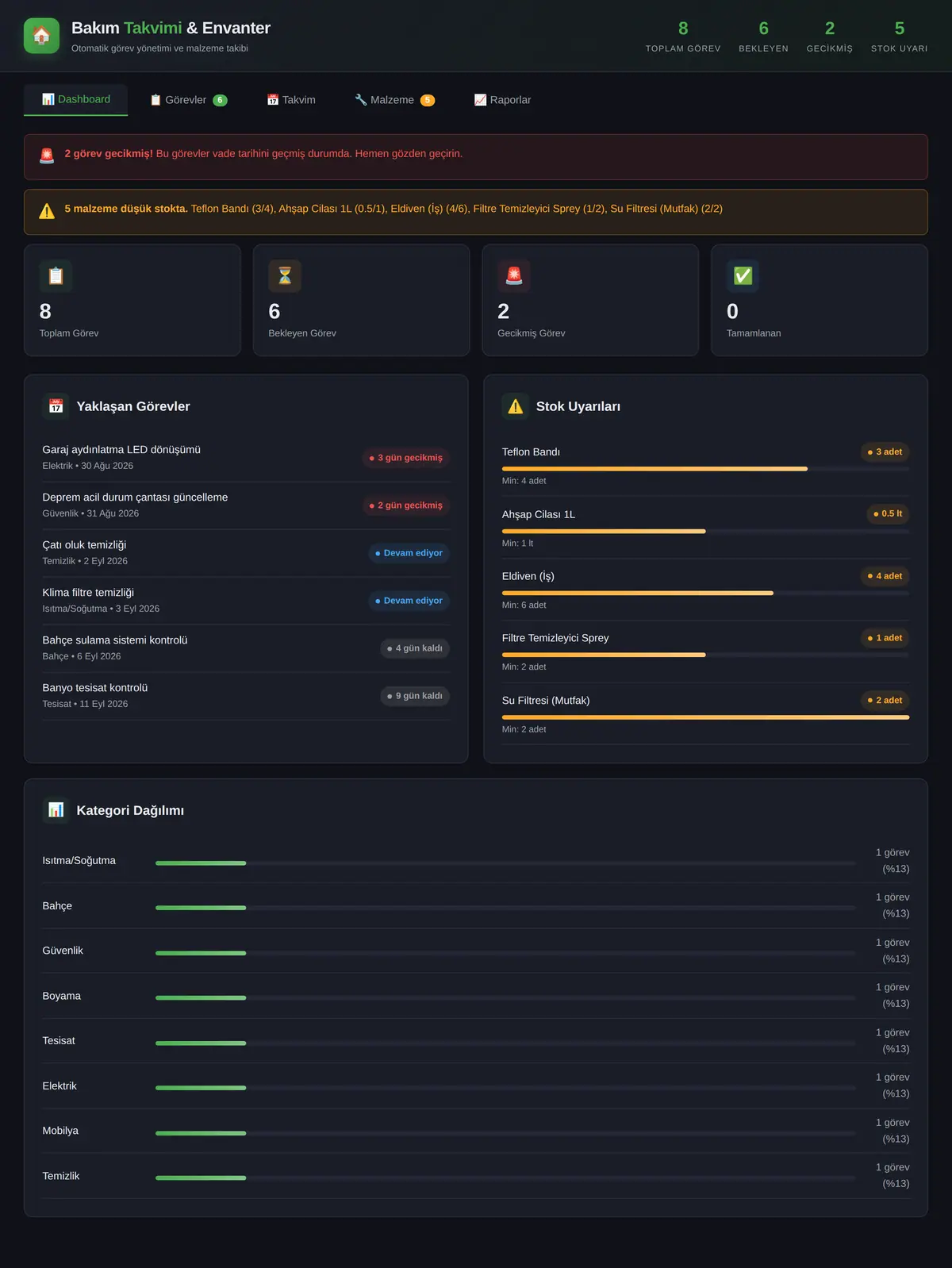952x1268 pixels.
Task: Click the checkmark icon on Tamamlanan card
Action: click(x=743, y=275)
